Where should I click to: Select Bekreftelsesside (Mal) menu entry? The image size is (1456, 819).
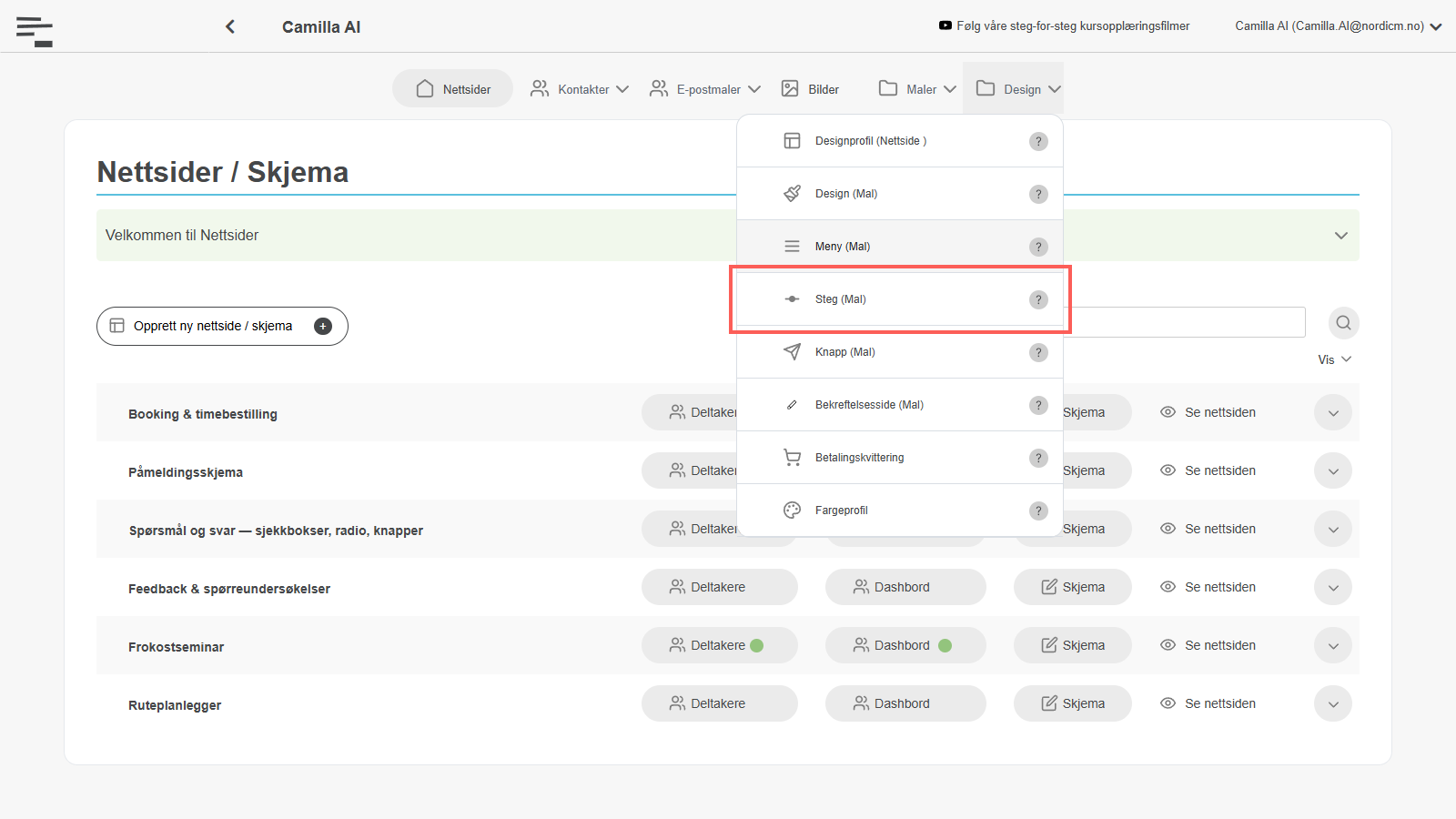coord(900,405)
